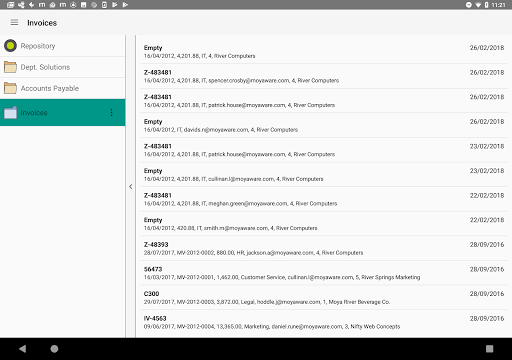
Task: Open Z-483481 invoice from spencer.crosby
Action: point(324,76)
